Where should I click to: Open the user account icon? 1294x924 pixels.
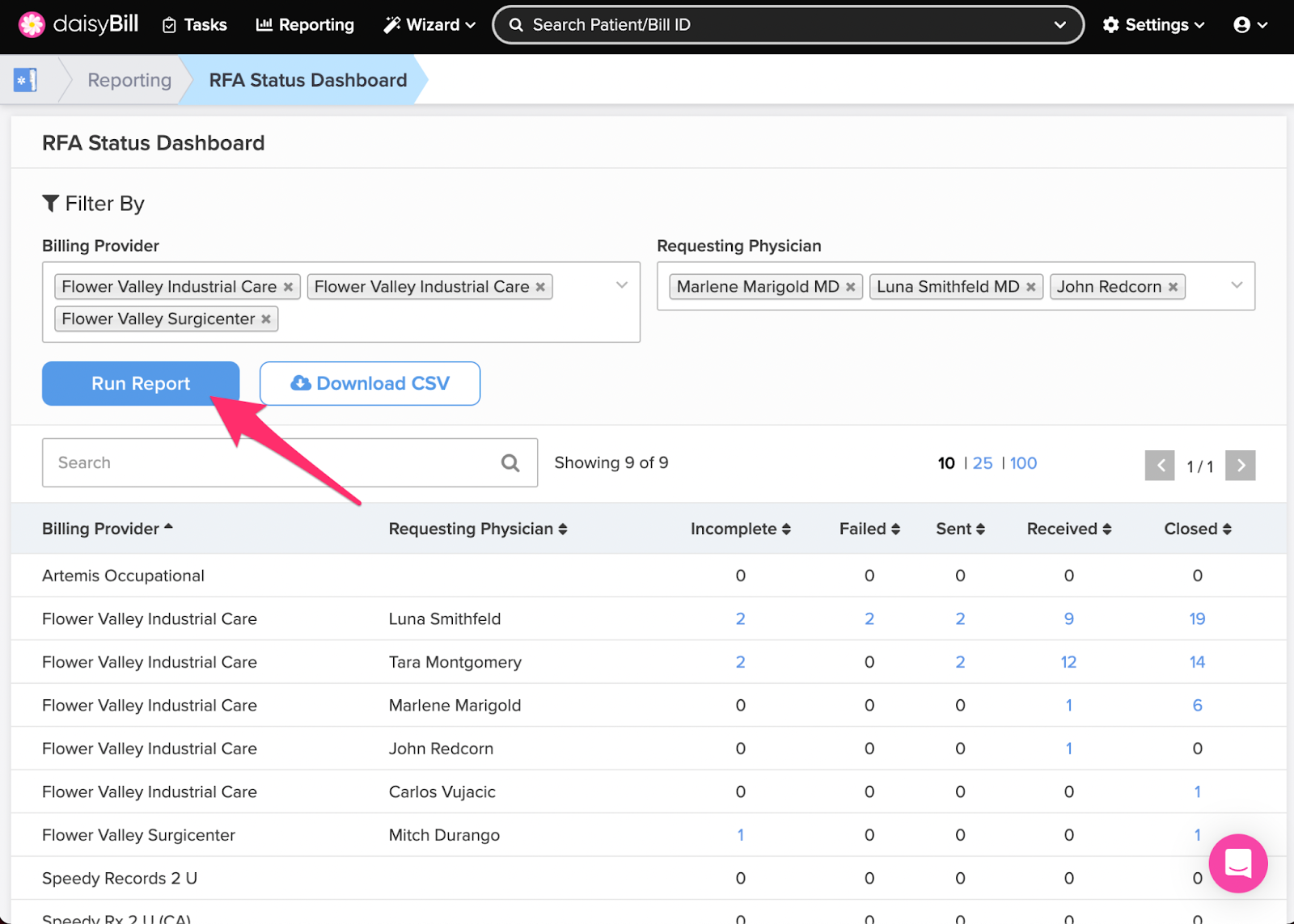[1243, 24]
